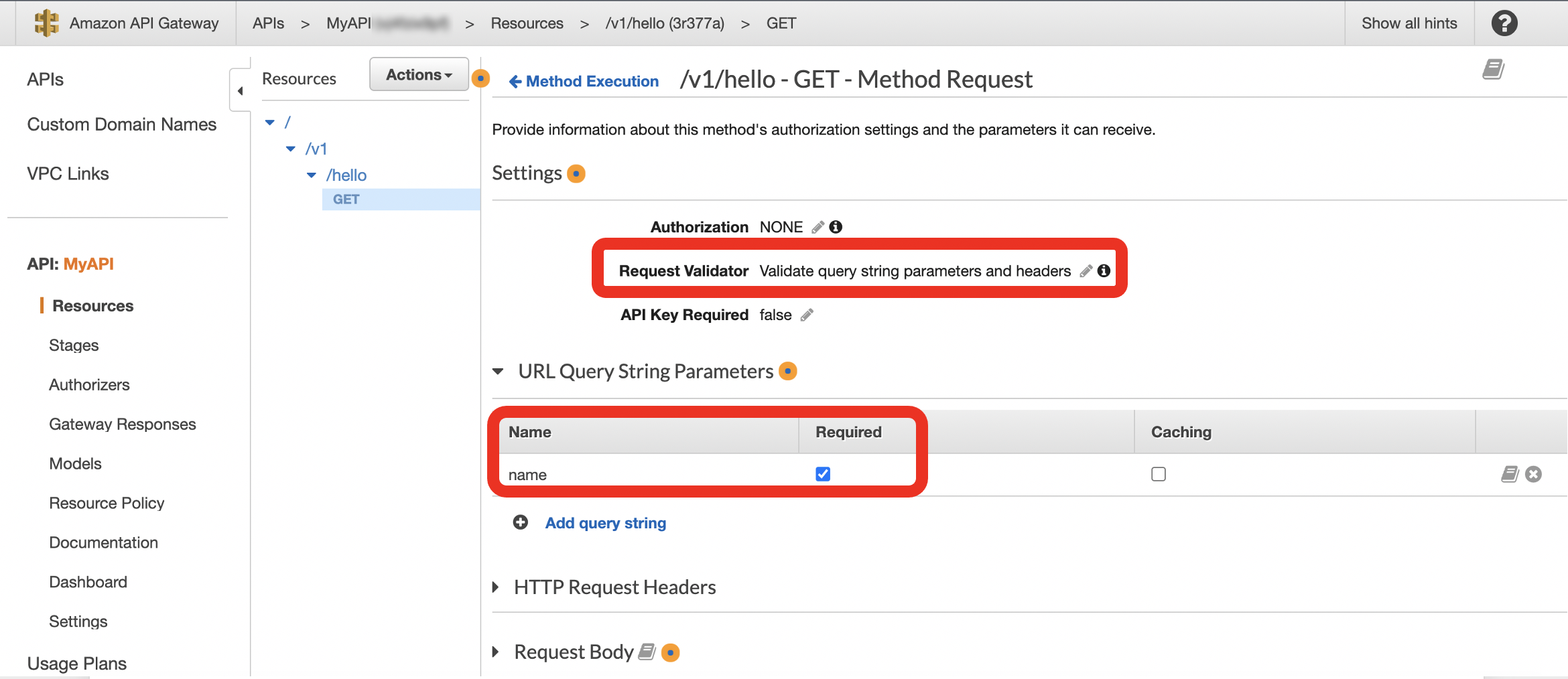Screen dimensions: 1568x679
Task: Open Stages in the sidebar
Action: point(74,346)
